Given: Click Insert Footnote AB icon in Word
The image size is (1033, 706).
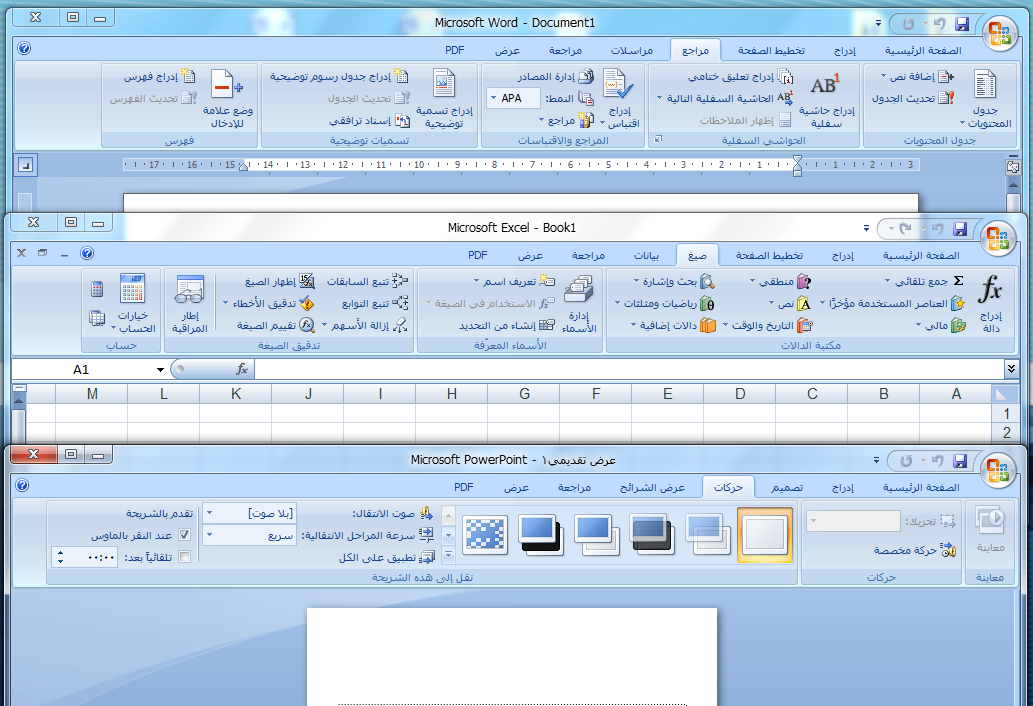Looking at the screenshot, I should click(825, 85).
